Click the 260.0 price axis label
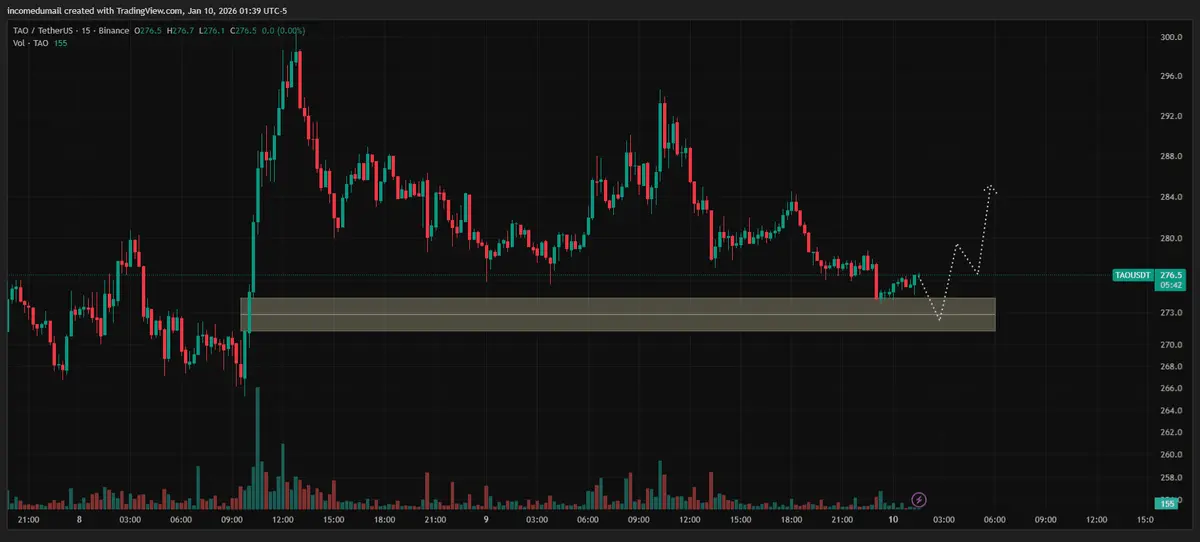1200x542 pixels. (1172, 455)
